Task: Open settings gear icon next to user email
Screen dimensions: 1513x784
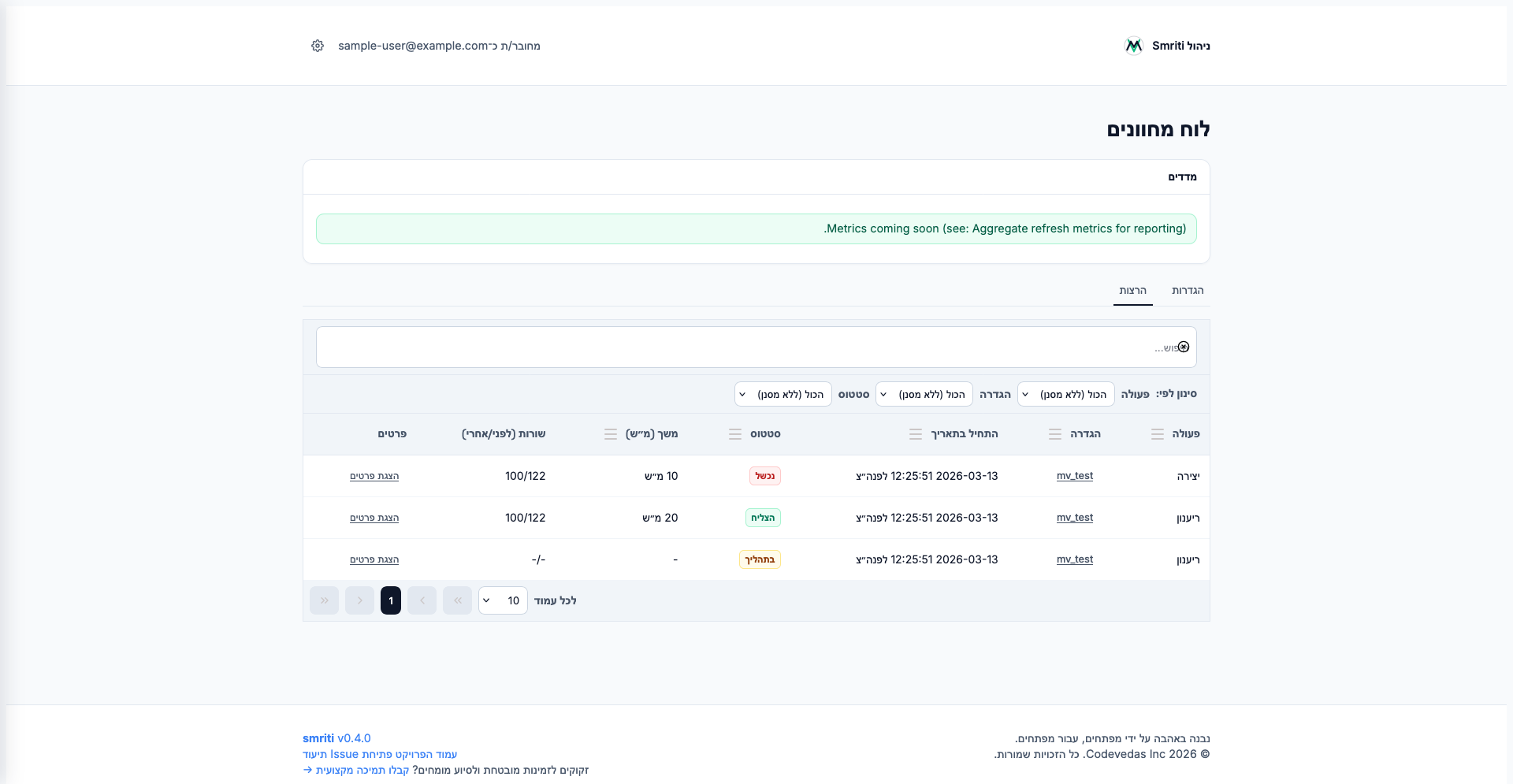Action: pos(318,46)
